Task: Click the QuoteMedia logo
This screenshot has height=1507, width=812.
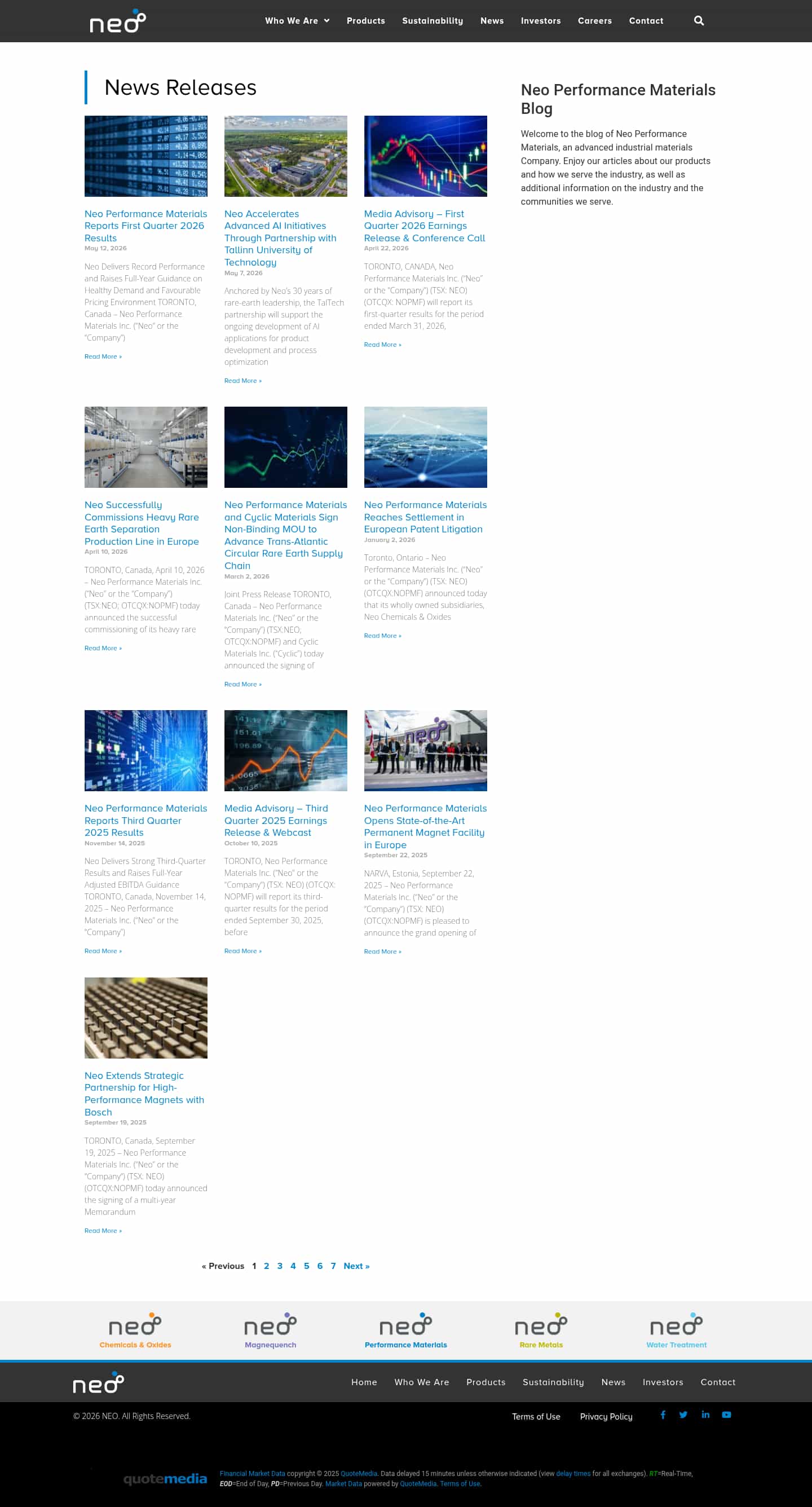Action: [165, 1479]
